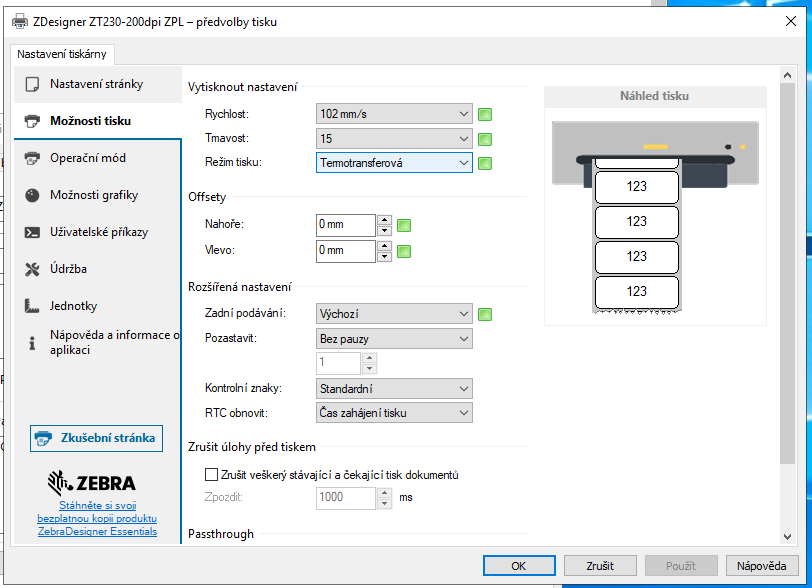Click the vertical scrollbar in settings panel
Image resolution: width=812 pixels, height=588 pixels.
tap(788, 300)
